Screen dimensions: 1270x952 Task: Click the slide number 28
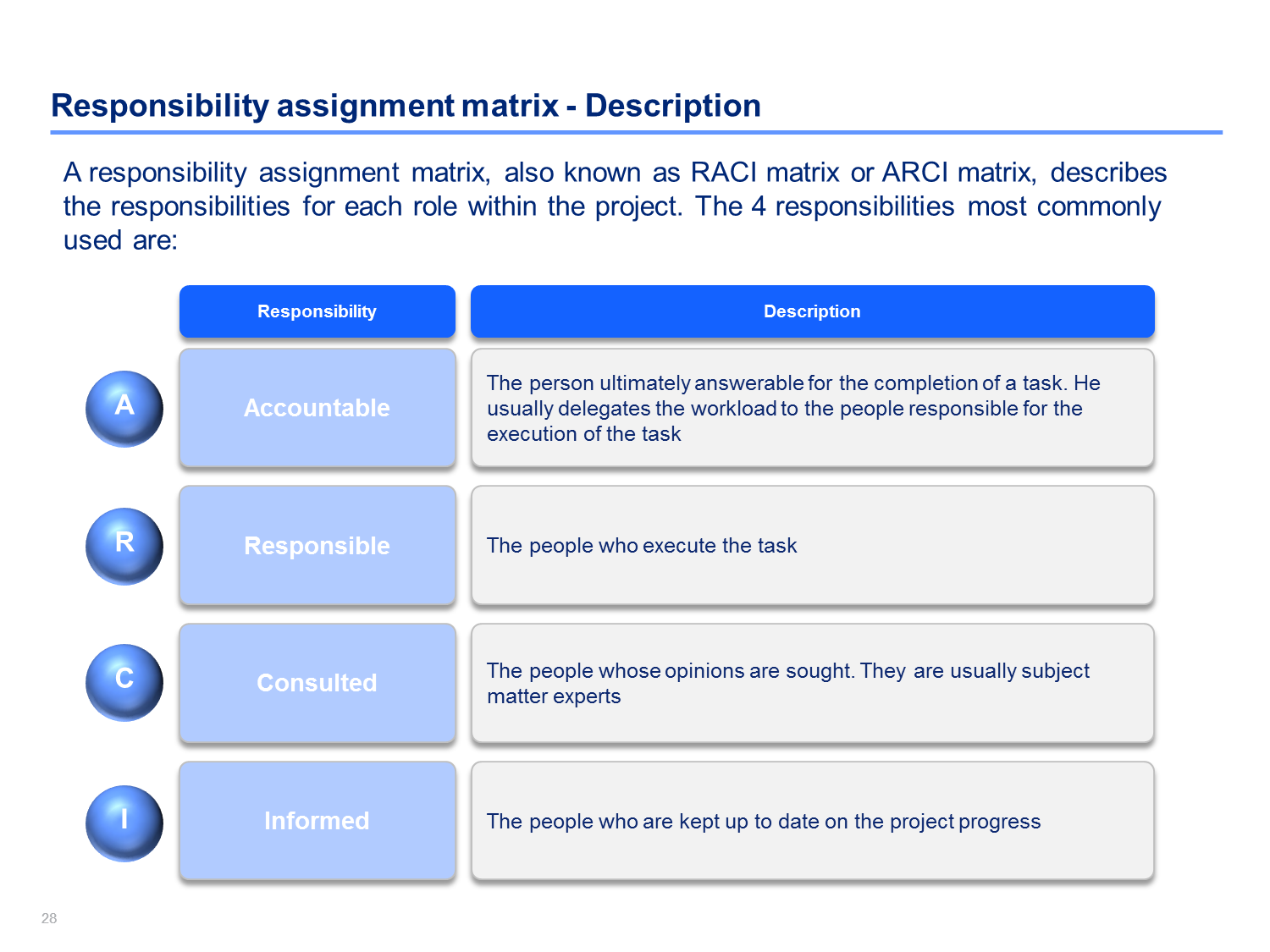point(49,918)
